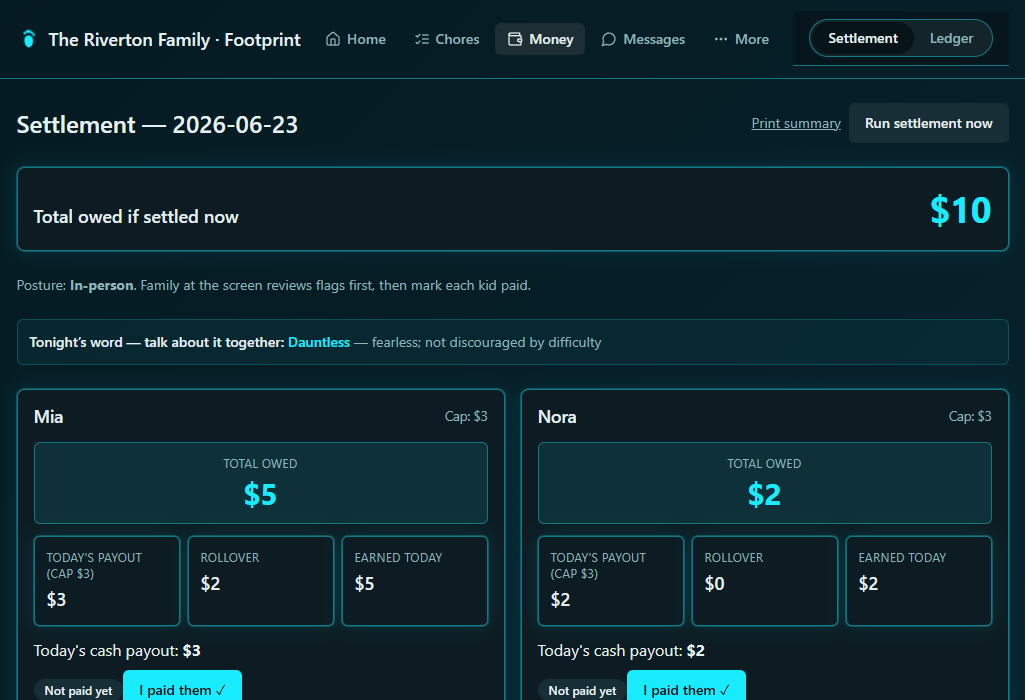Image resolution: width=1025 pixels, height=700 pixels.
Task: Click the Home house icon
Action: 333,39
